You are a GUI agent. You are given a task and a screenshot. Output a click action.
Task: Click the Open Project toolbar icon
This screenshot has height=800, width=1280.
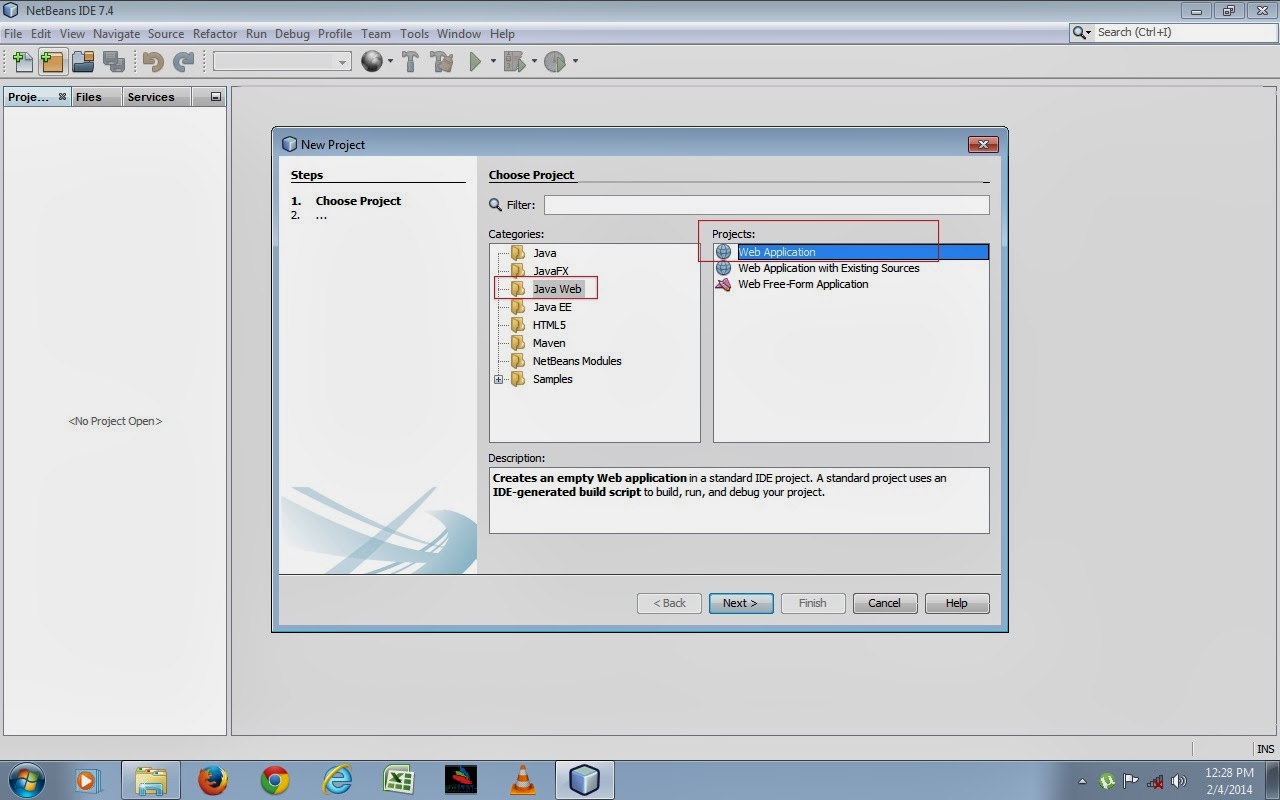pos(83,62)
